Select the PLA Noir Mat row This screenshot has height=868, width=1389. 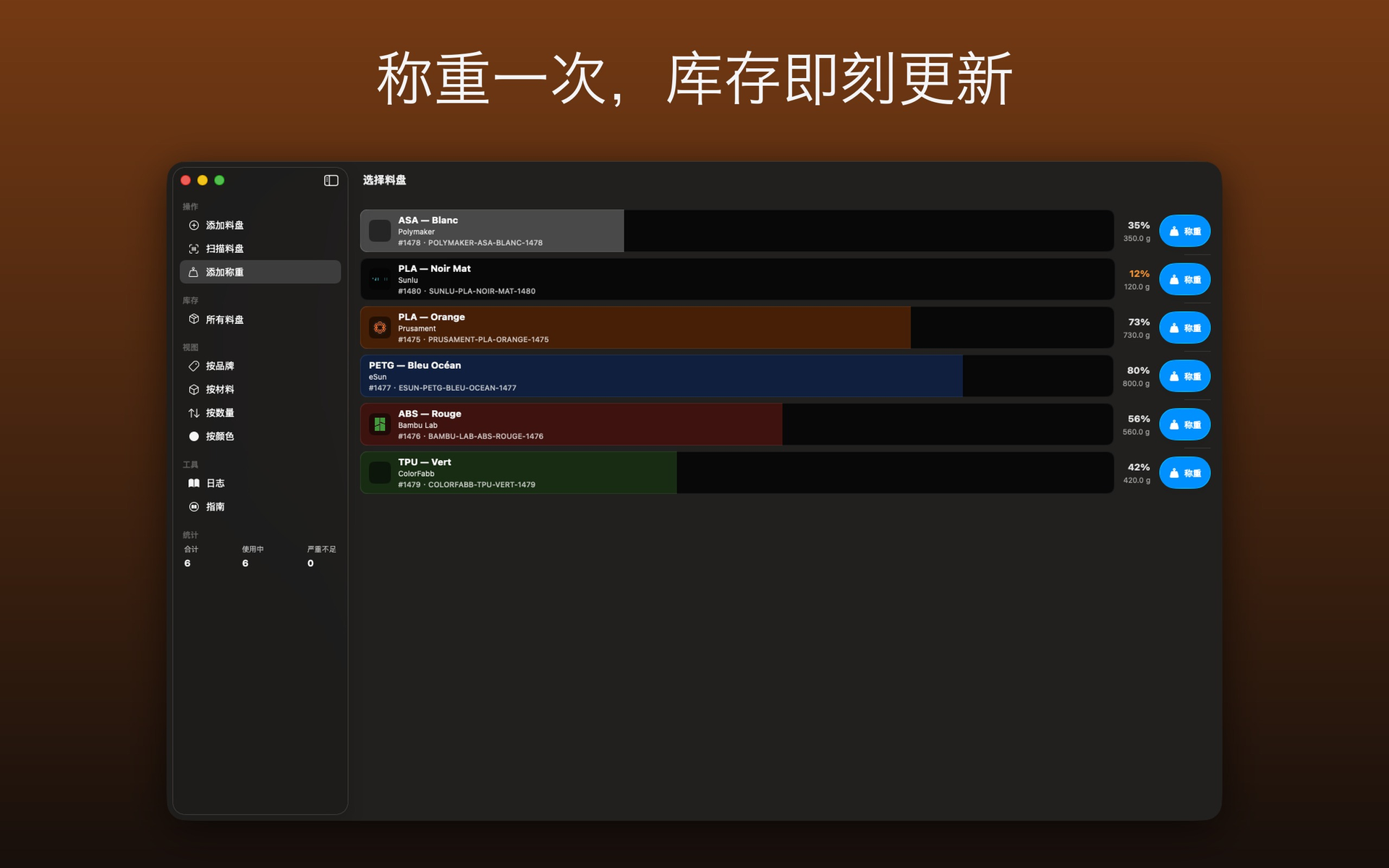(737, 279)
